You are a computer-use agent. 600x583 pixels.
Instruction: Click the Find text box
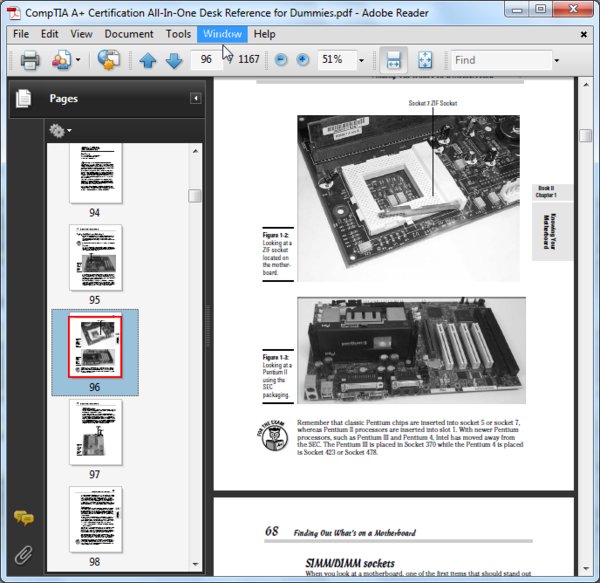pyautogui.click(x=502, y=60)
